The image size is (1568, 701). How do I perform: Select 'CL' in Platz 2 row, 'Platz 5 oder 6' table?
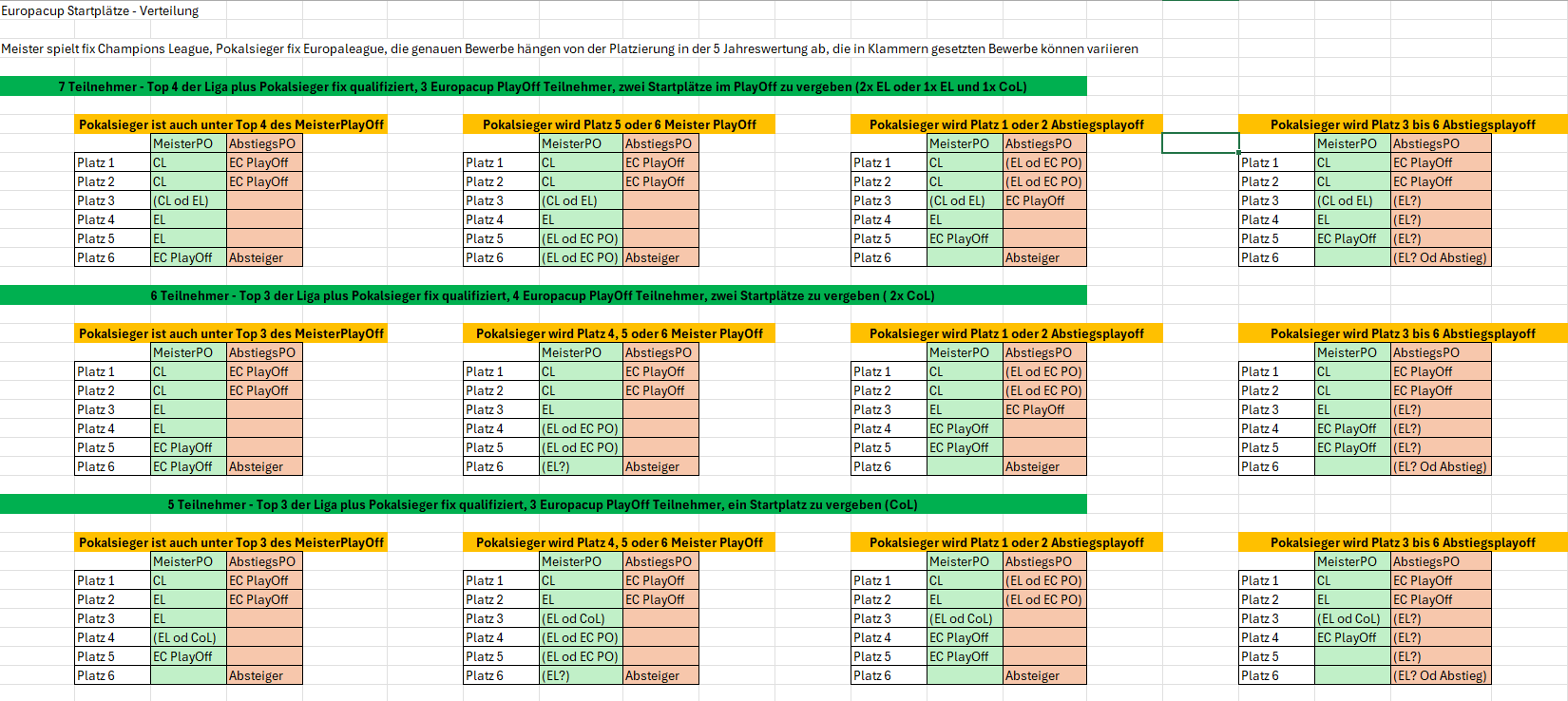click(581, 181)
